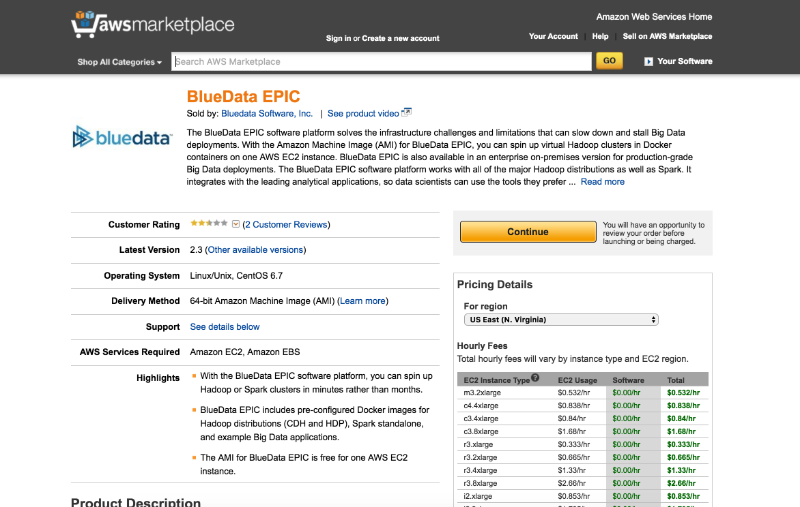This screenshot has width=800, height=507.
Task: Click the $0.532/hr total for m3.2xlarge
Action: tap(683, 393)
